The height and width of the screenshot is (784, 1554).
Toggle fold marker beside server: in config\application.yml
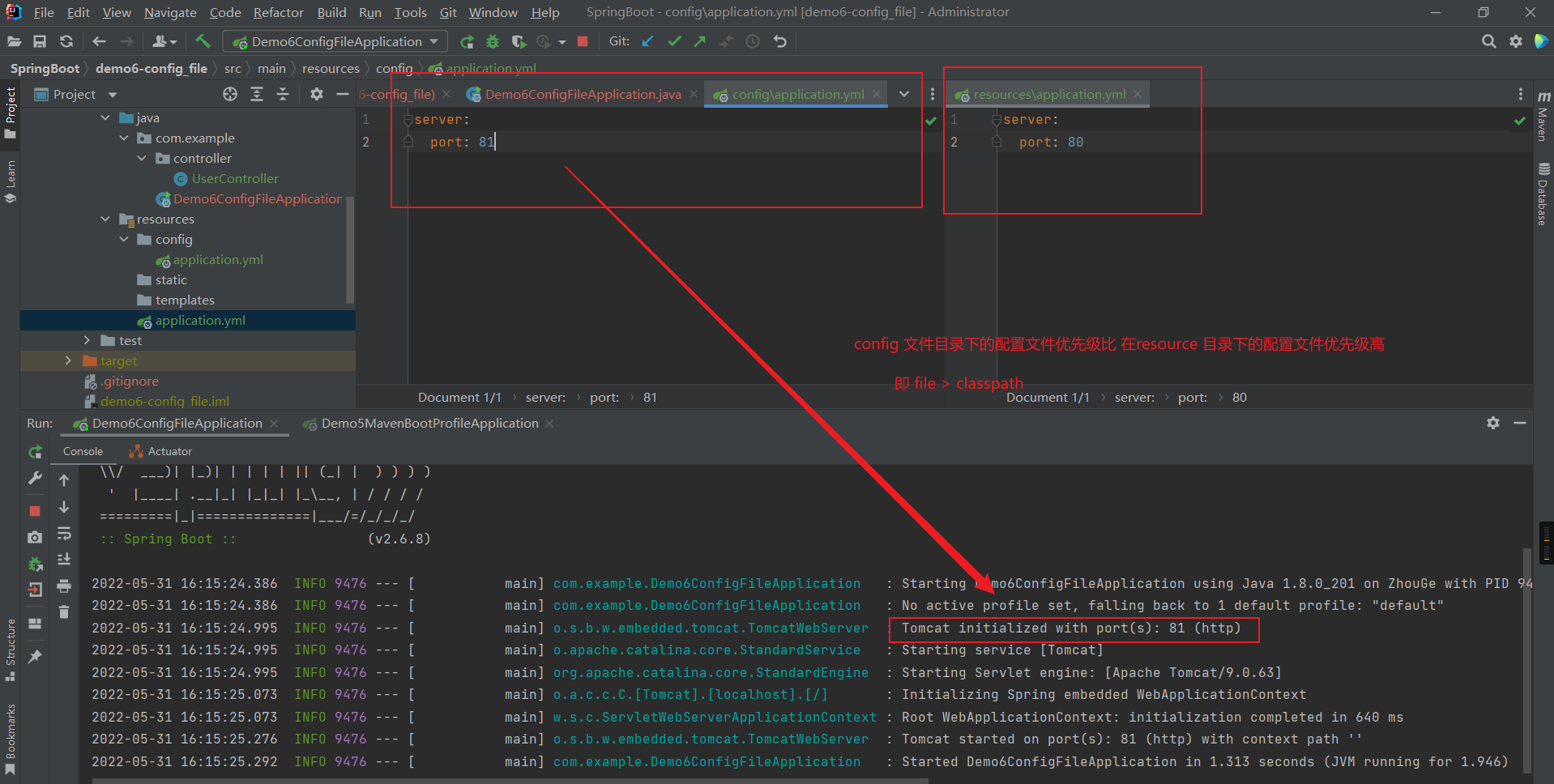[x=408, y=120]
